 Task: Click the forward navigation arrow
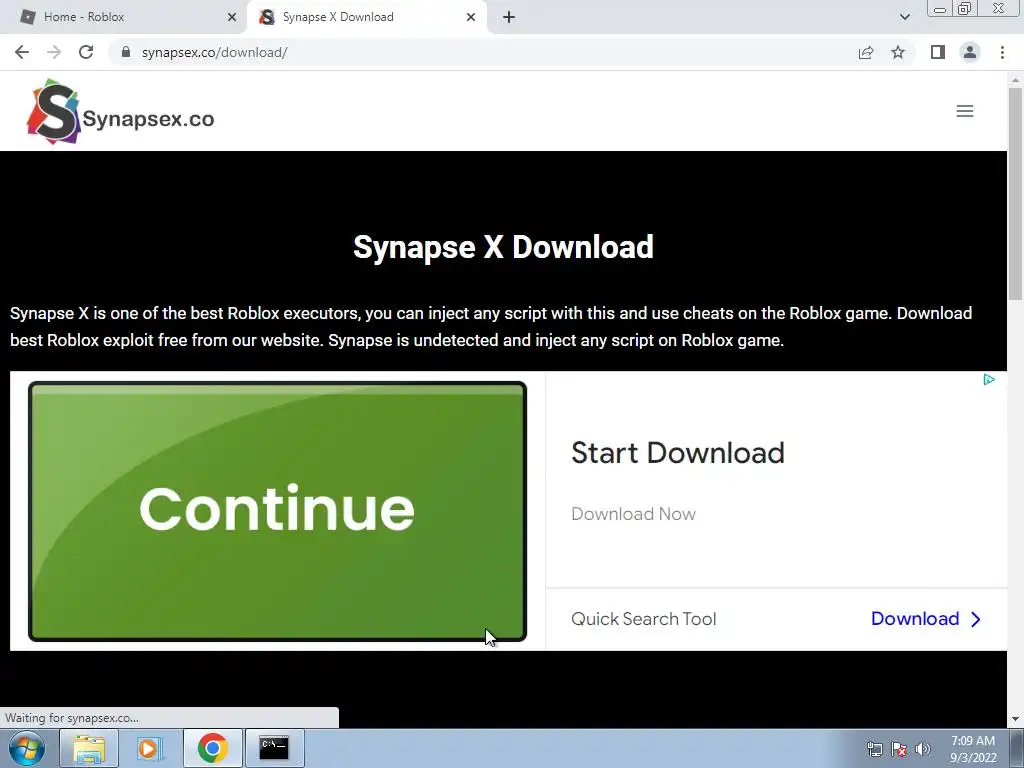click(x=54, y=52)
